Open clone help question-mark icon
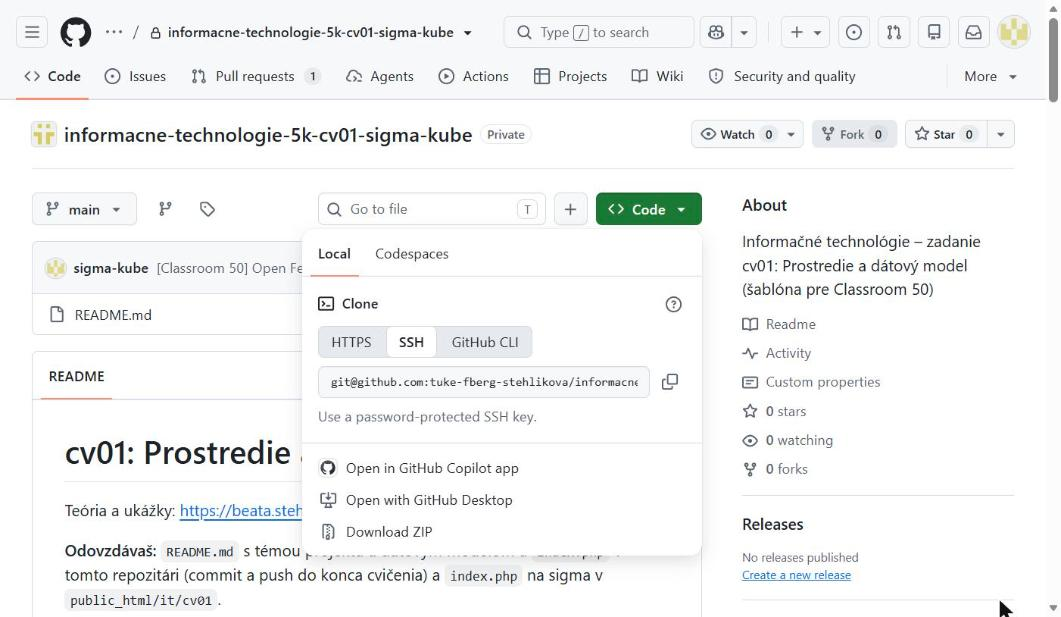The height and width of the screenshot is (617, 1061). pyautogui.click(x=673, y=304)
